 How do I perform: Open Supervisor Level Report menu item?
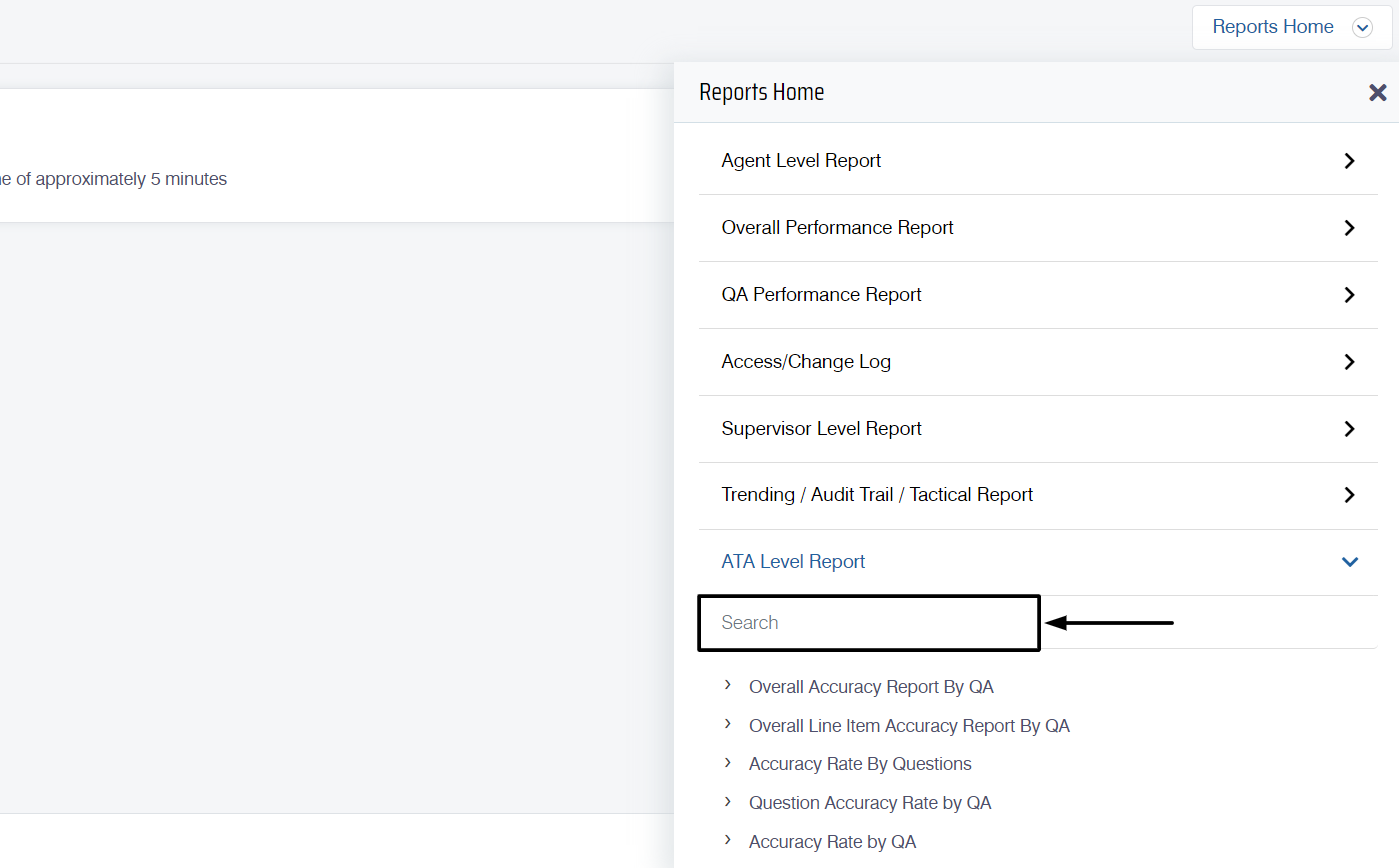pos(1038,429)
